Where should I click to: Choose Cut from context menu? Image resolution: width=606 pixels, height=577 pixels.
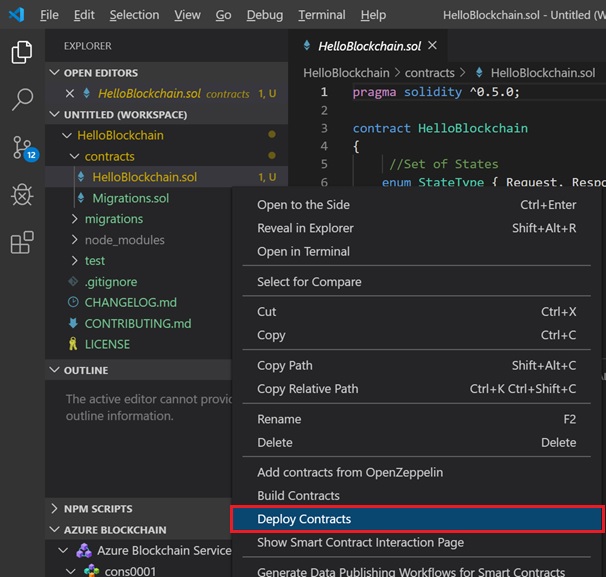(417, 311)
